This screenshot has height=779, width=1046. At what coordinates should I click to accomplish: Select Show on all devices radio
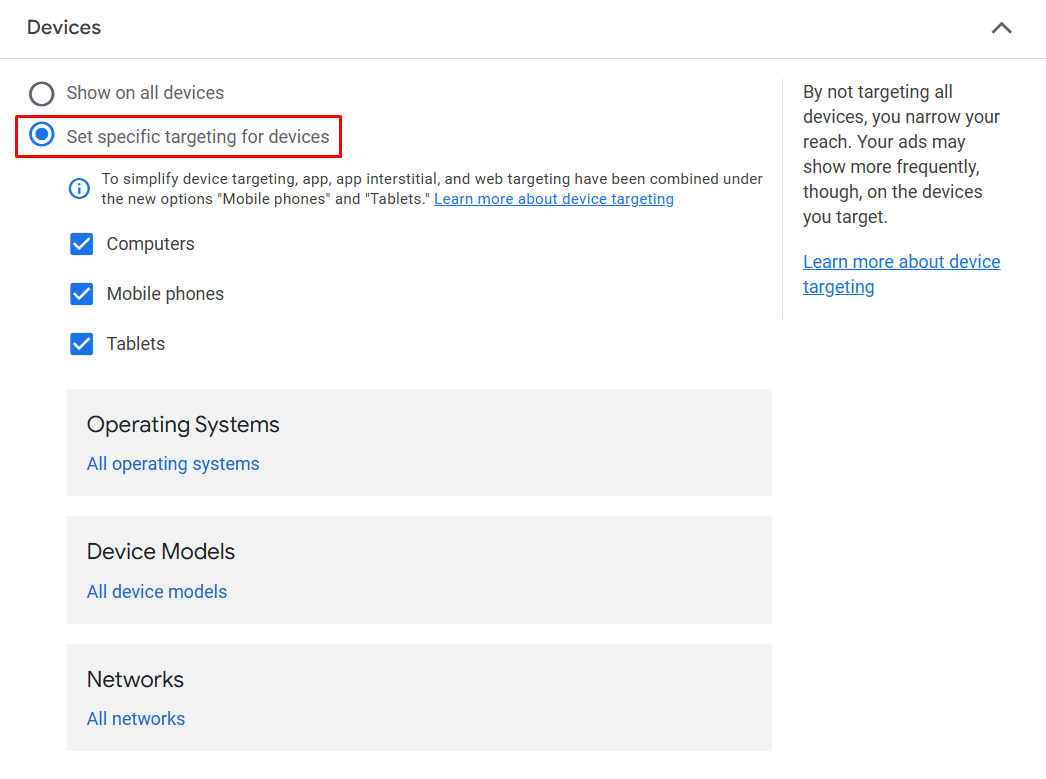pyautogui.click(x=41, y=93)
